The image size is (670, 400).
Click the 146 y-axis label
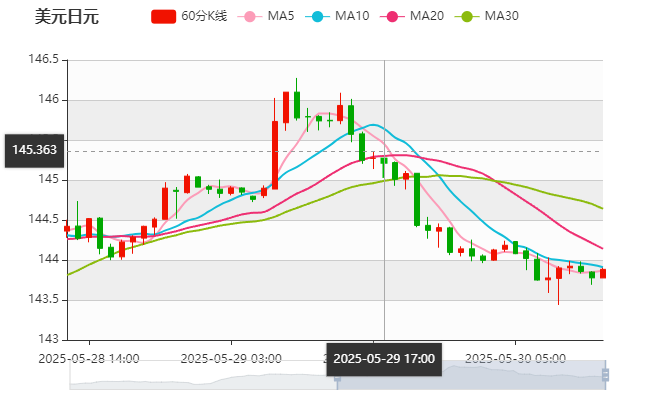pyautogui.click(x=48, y=100)
